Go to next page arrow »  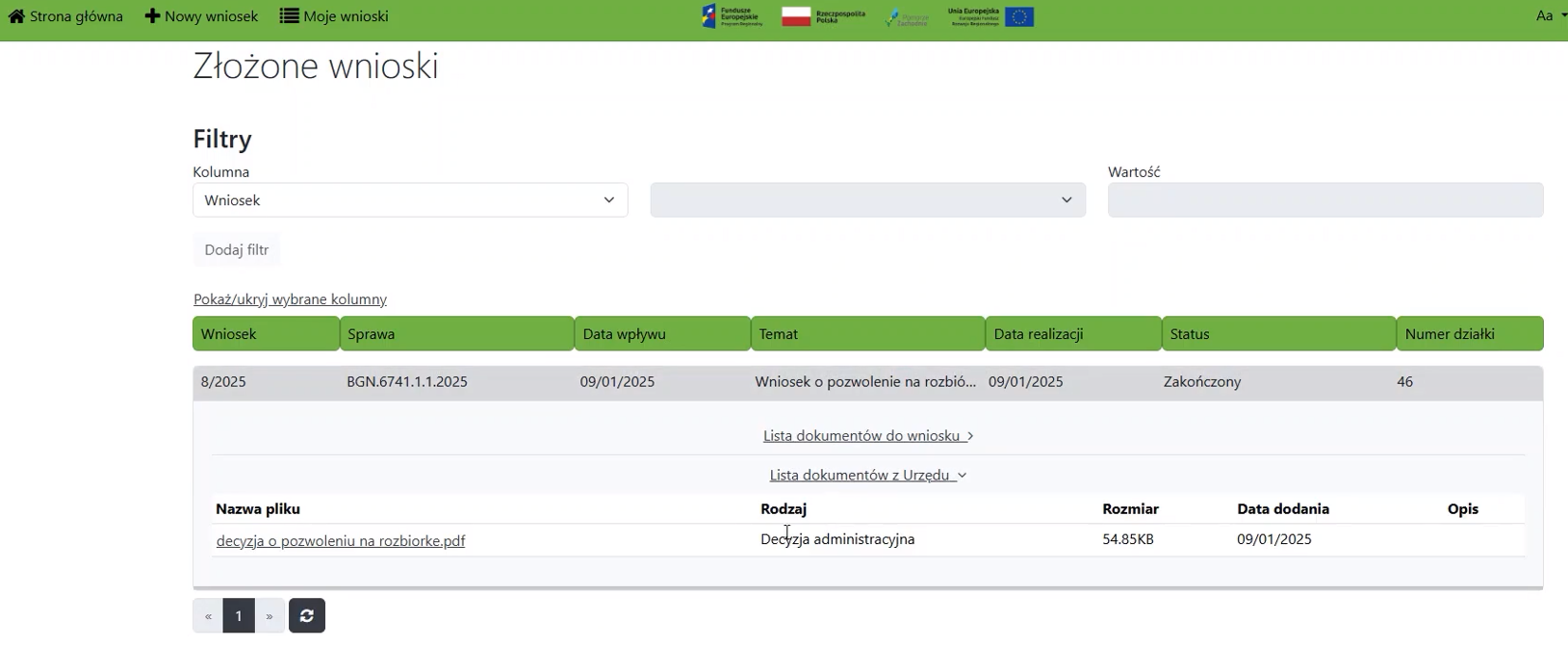270,616
